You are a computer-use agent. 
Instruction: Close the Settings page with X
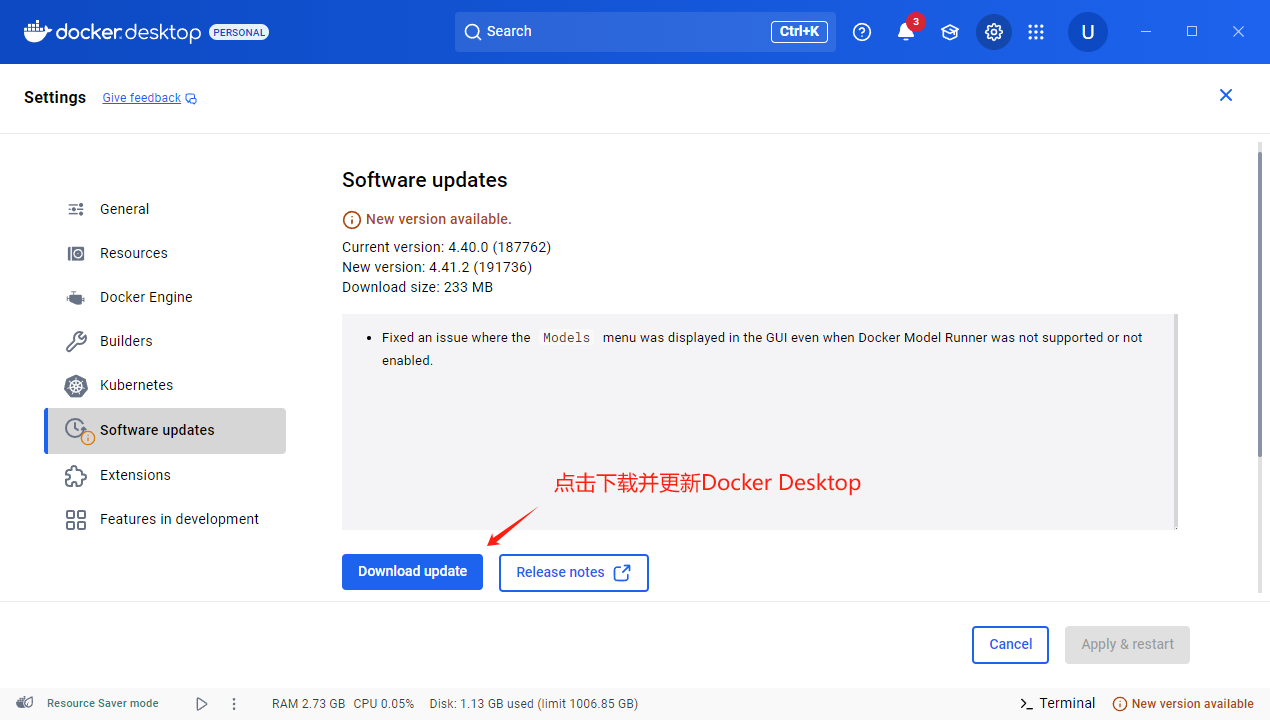pyautogui.click(x=1226, y=95)
